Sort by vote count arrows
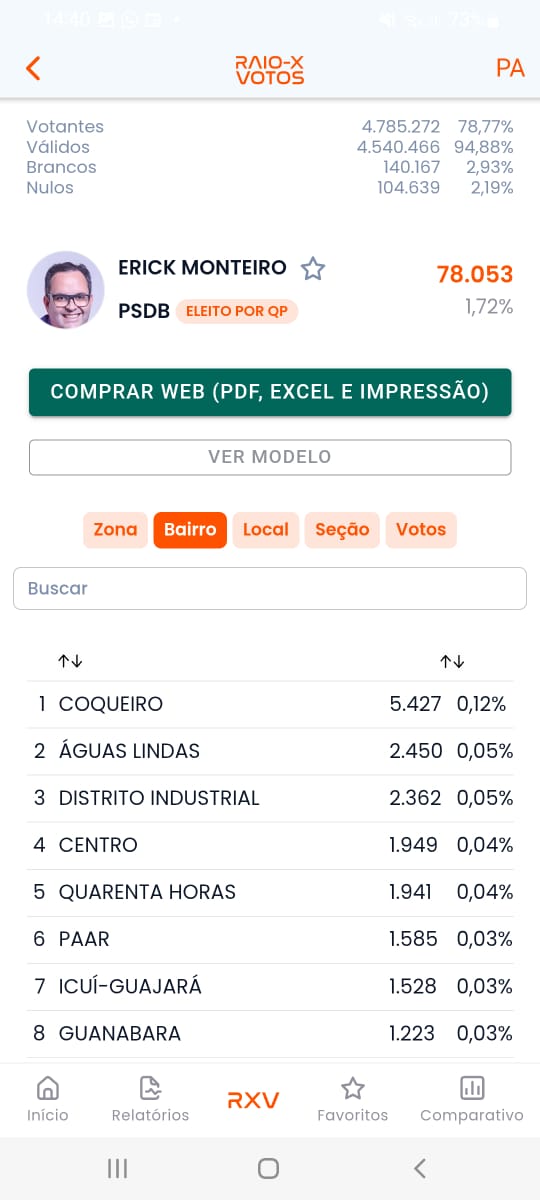The image size is (540, 1200). tap(452, 661)
